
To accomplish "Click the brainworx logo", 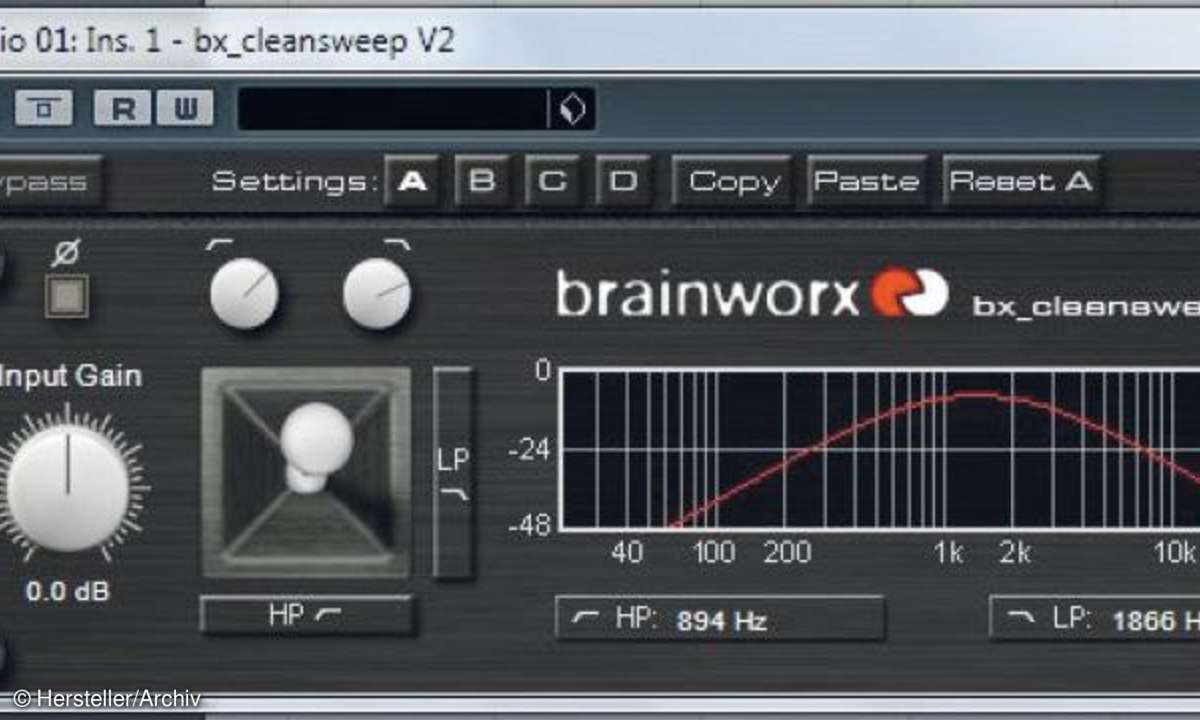I will tap(752, 294).
